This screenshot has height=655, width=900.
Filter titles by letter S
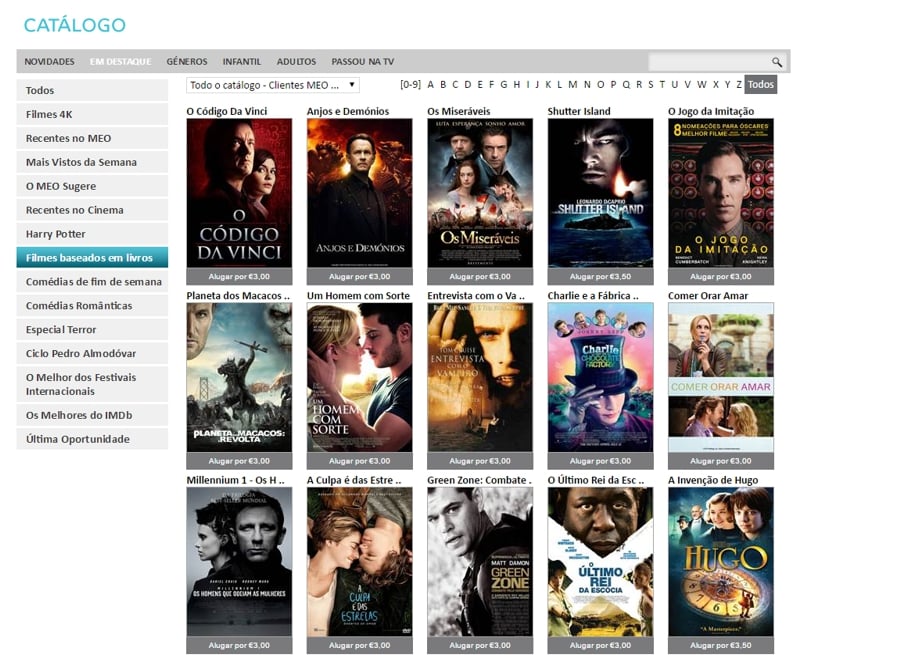[650, 84]
